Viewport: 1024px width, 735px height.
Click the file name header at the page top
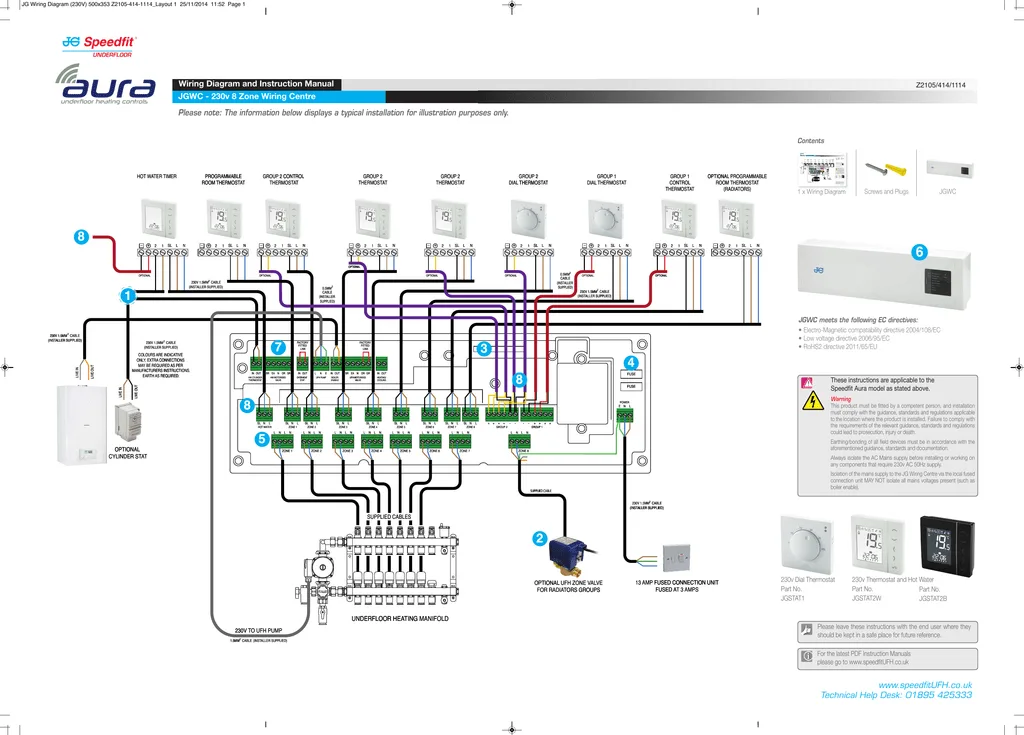133,4
